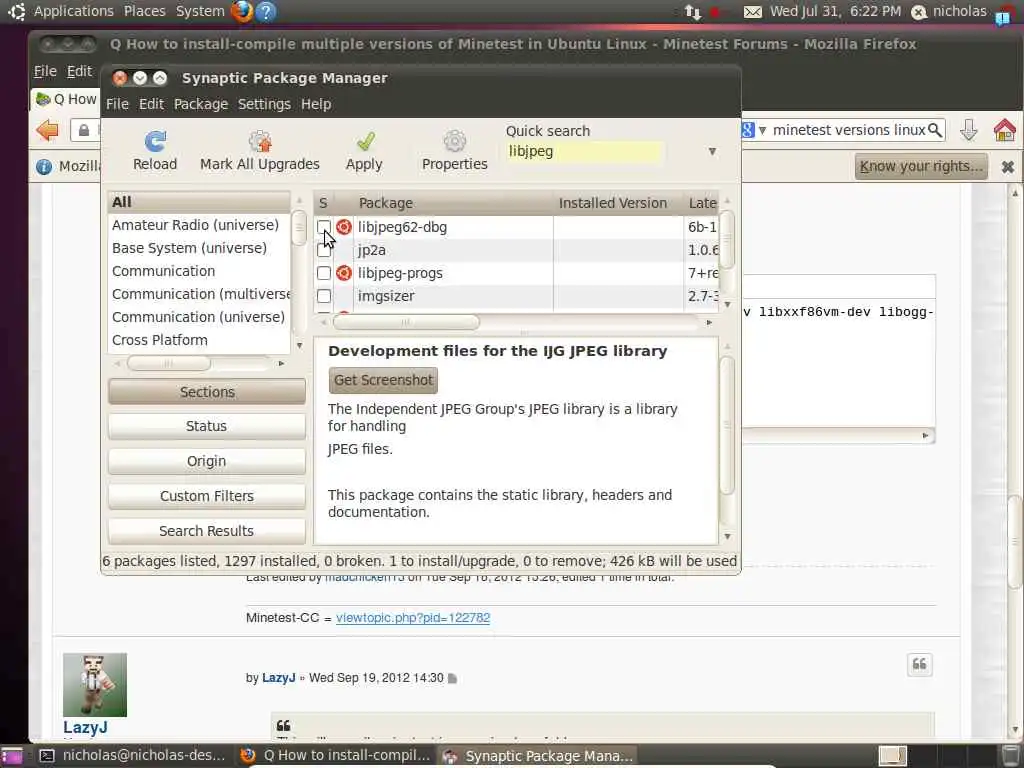Open the Settings menu in Synaptic
The height and width of the screenshot is (768, 1024).
(264, 104)
